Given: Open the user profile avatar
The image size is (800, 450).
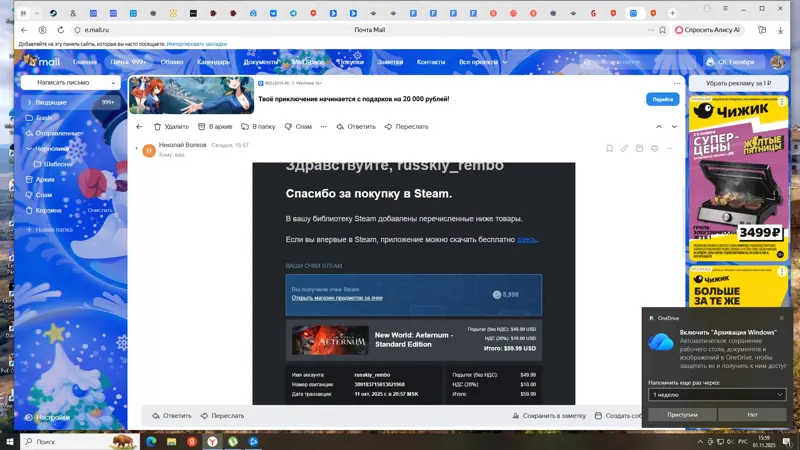Looking at the screenshot, I should coord(778,62).
